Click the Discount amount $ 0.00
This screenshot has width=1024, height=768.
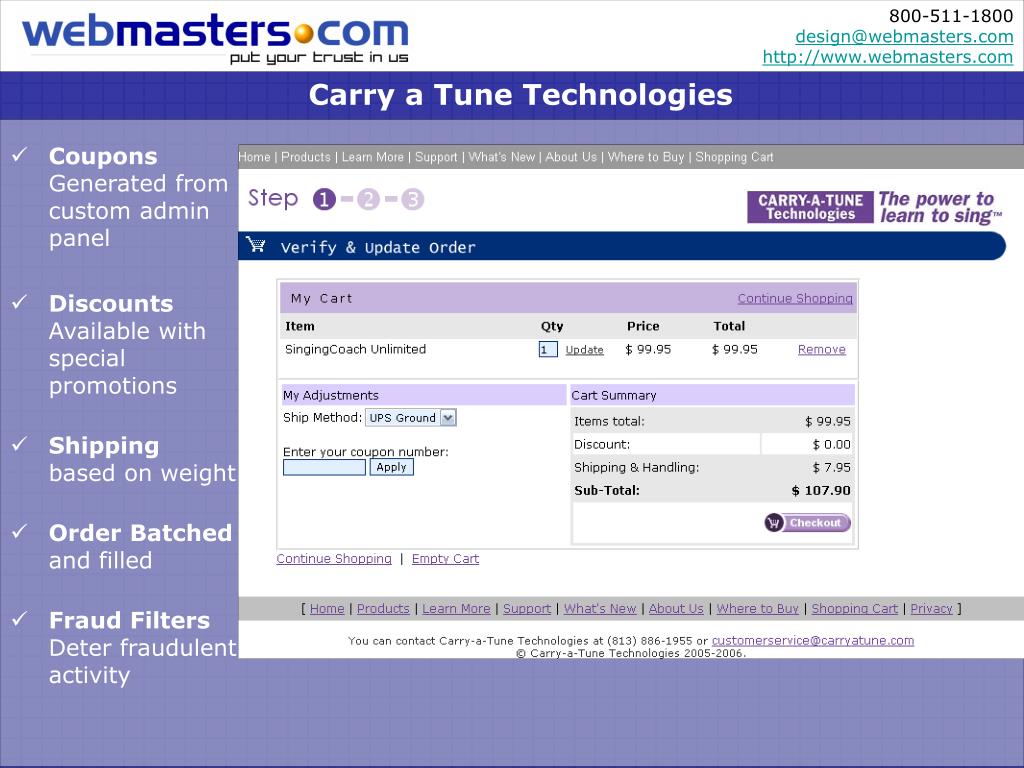[831, 445]
